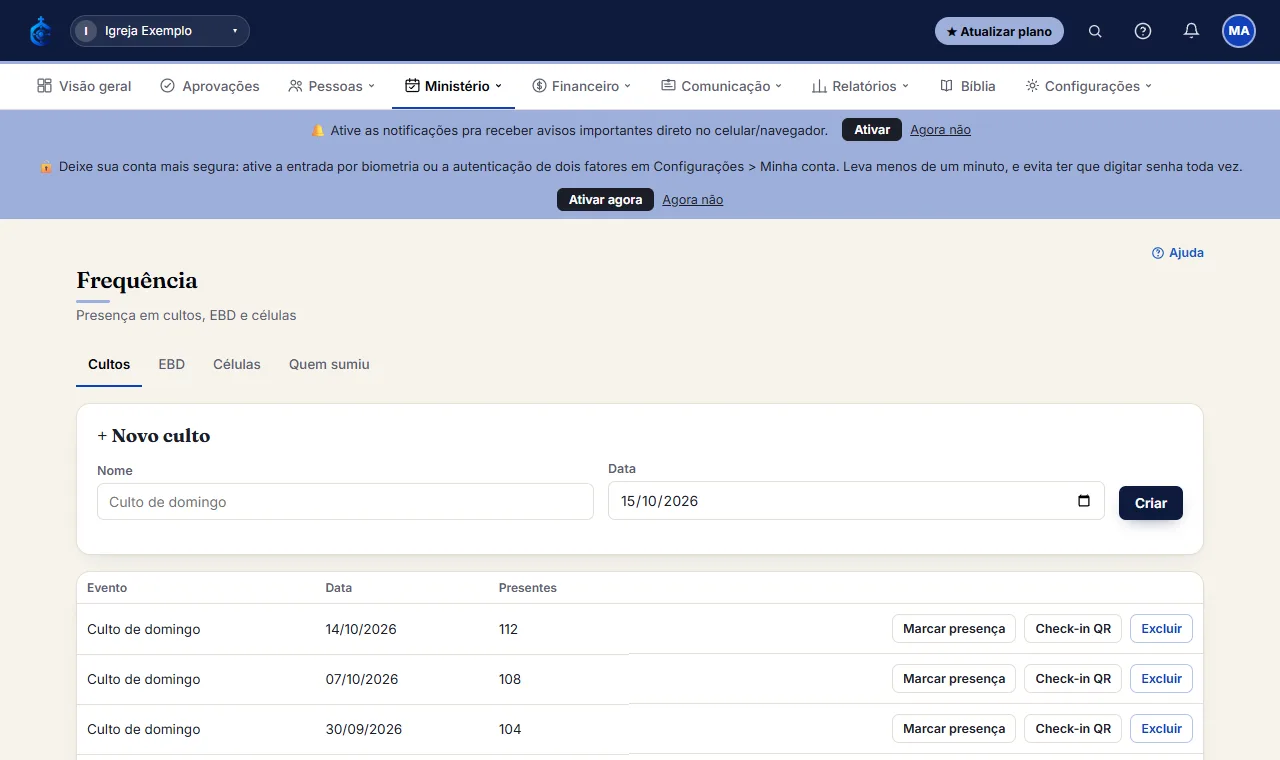Expand the Configurações menu
Screen dimensions: 1280x760
(1089, 86)
